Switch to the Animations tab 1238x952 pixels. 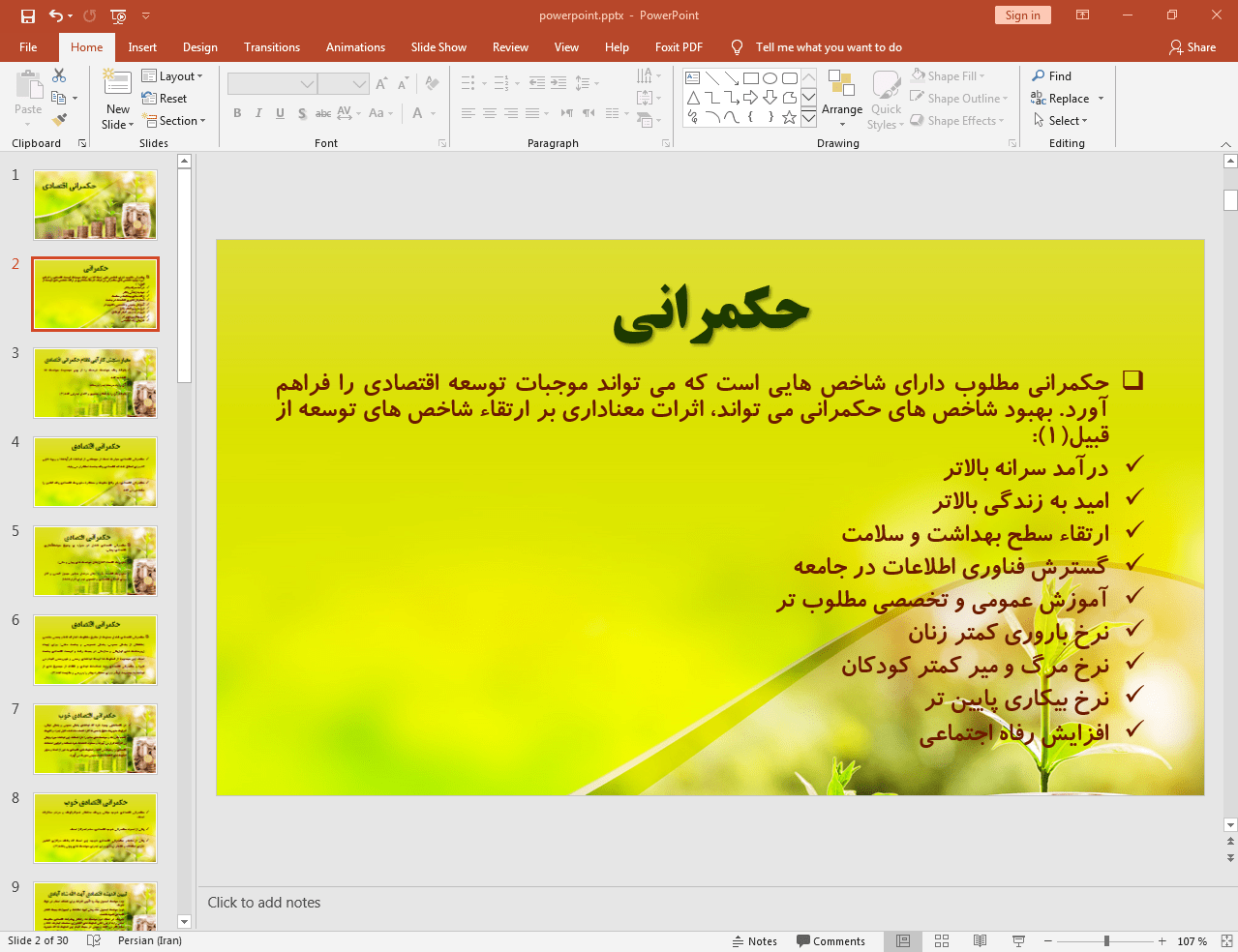point(355,47)
